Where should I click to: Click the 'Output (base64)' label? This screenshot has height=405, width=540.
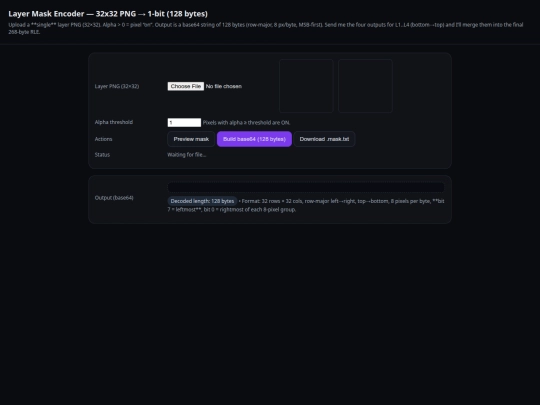[x=114, y=198]
